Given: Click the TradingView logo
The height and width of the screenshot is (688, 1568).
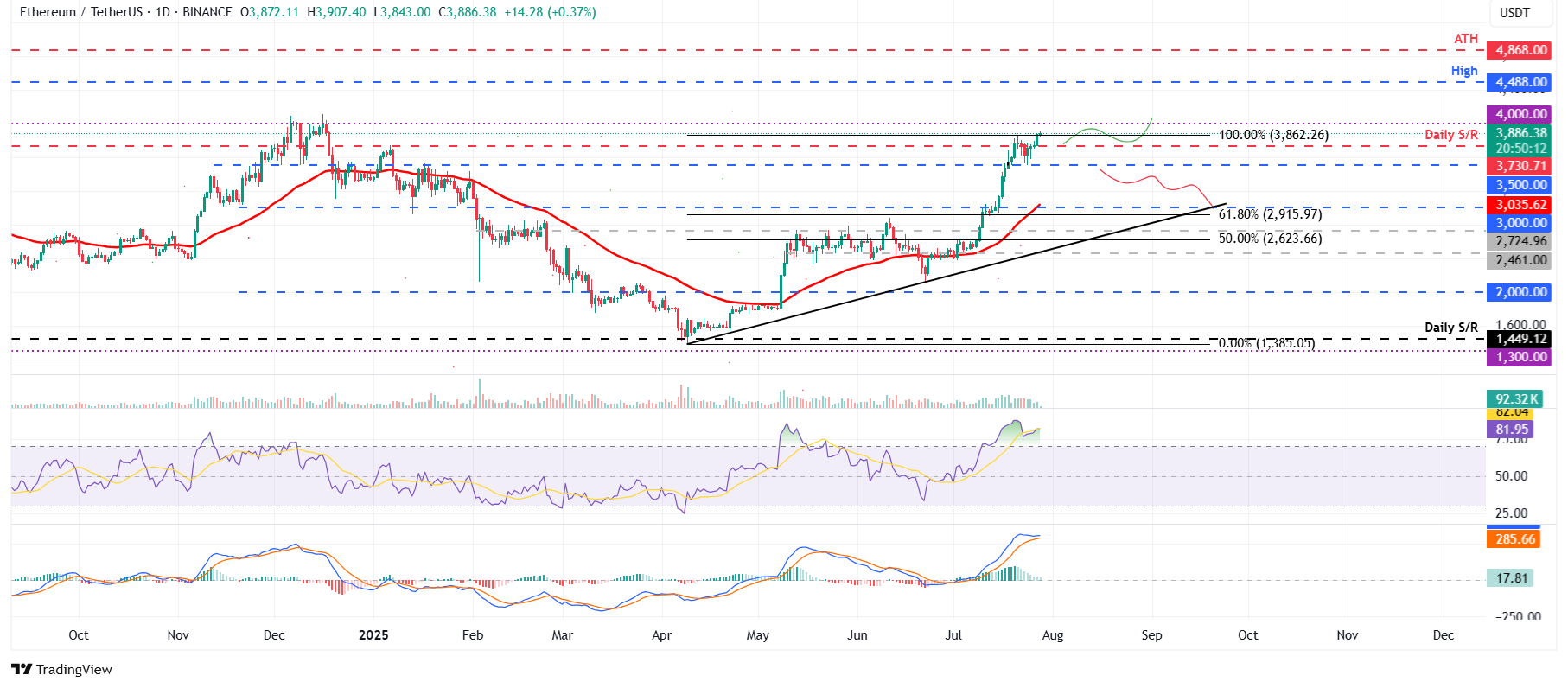Looking at the screenshot, I should click(61, 669).
